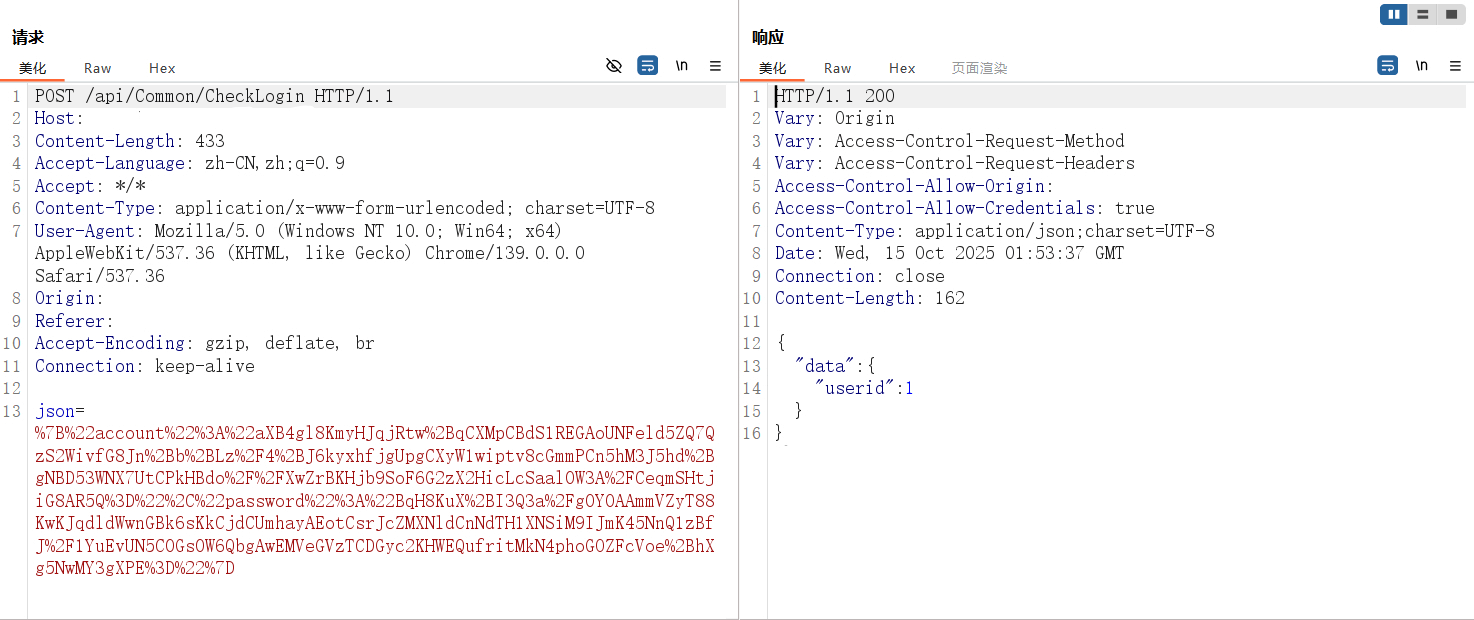The height and width of the screenshot is (620, 1474).
Task: Toggle word wrap in the response panel
Action: coord(1388,66)
